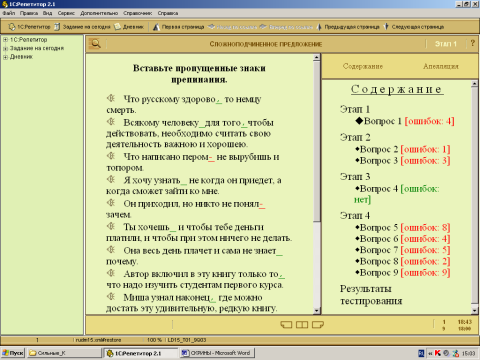The image size is (481, 361).
Task: Switch to СКРИНЫ - Microsoft Word taskbar window
Action: pyautogui.click(x=217, y=353)
